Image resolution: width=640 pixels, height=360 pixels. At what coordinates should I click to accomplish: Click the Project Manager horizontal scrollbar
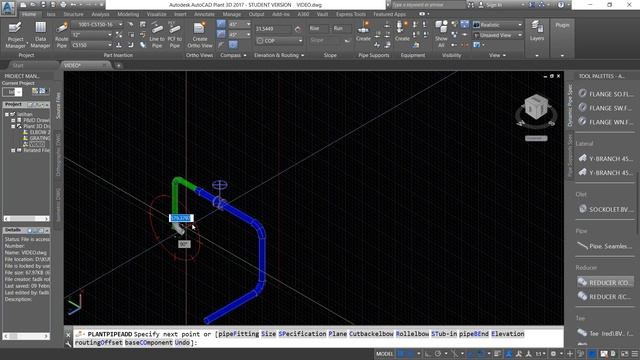click(26, 219)
